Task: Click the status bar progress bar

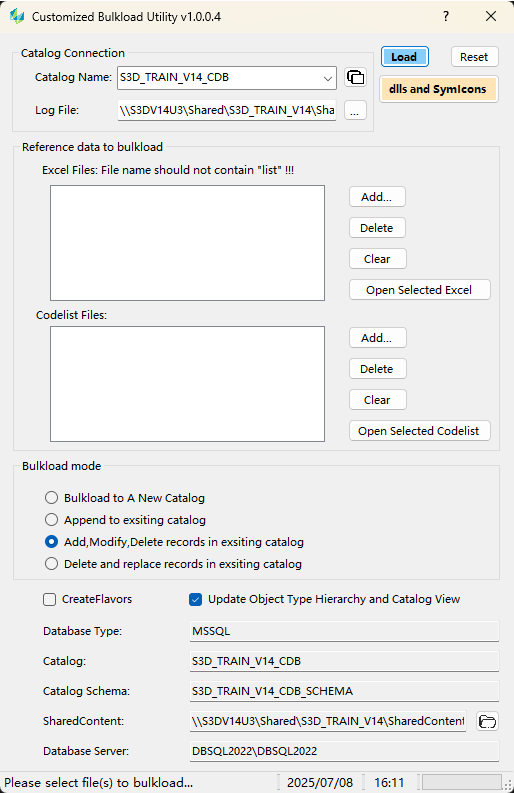Action: click(x=461, y=782)
